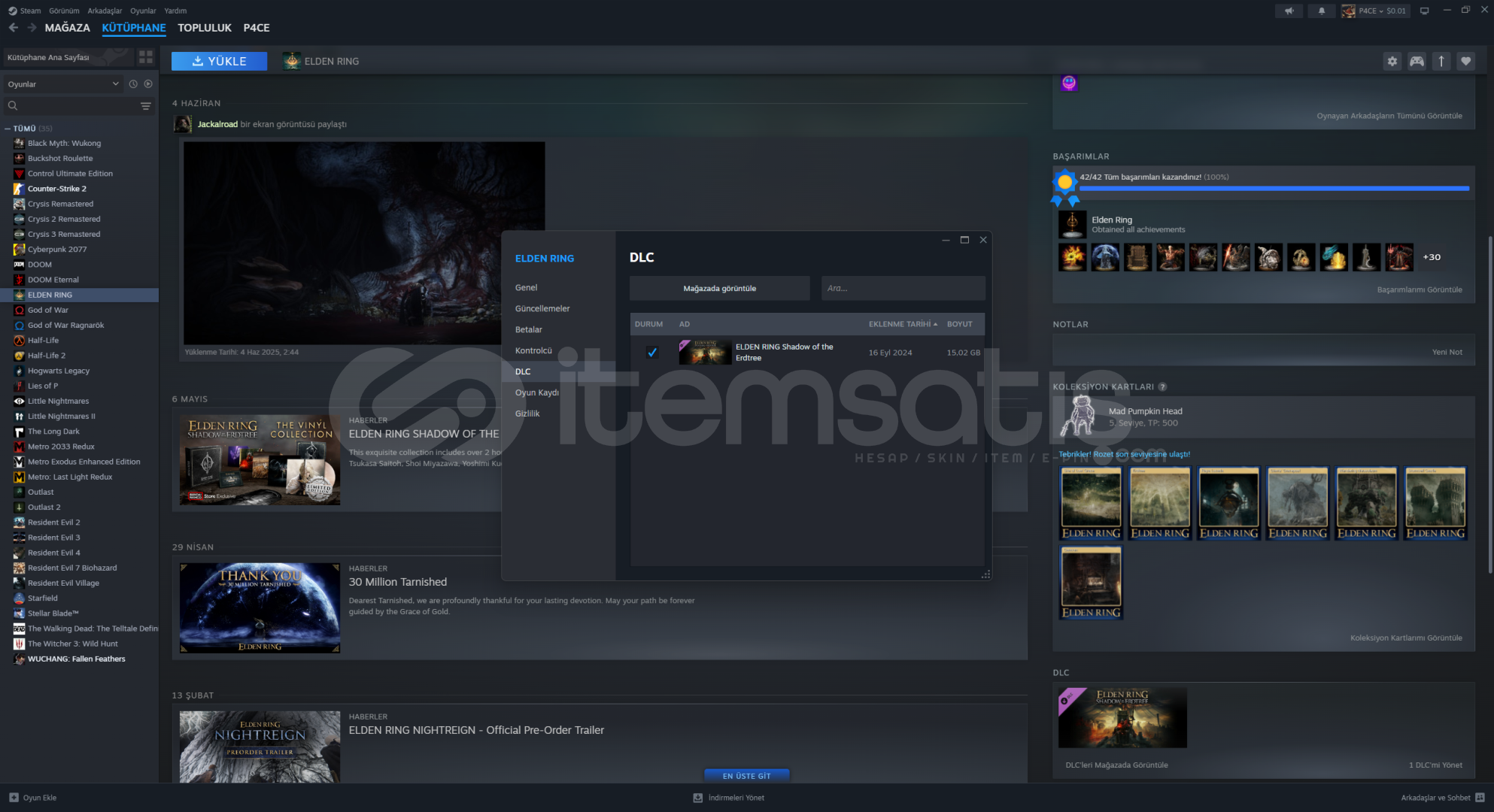This screenshot has height=812, width=1494.
Task: Open controller settings icon
Action: pos(1417,62)
